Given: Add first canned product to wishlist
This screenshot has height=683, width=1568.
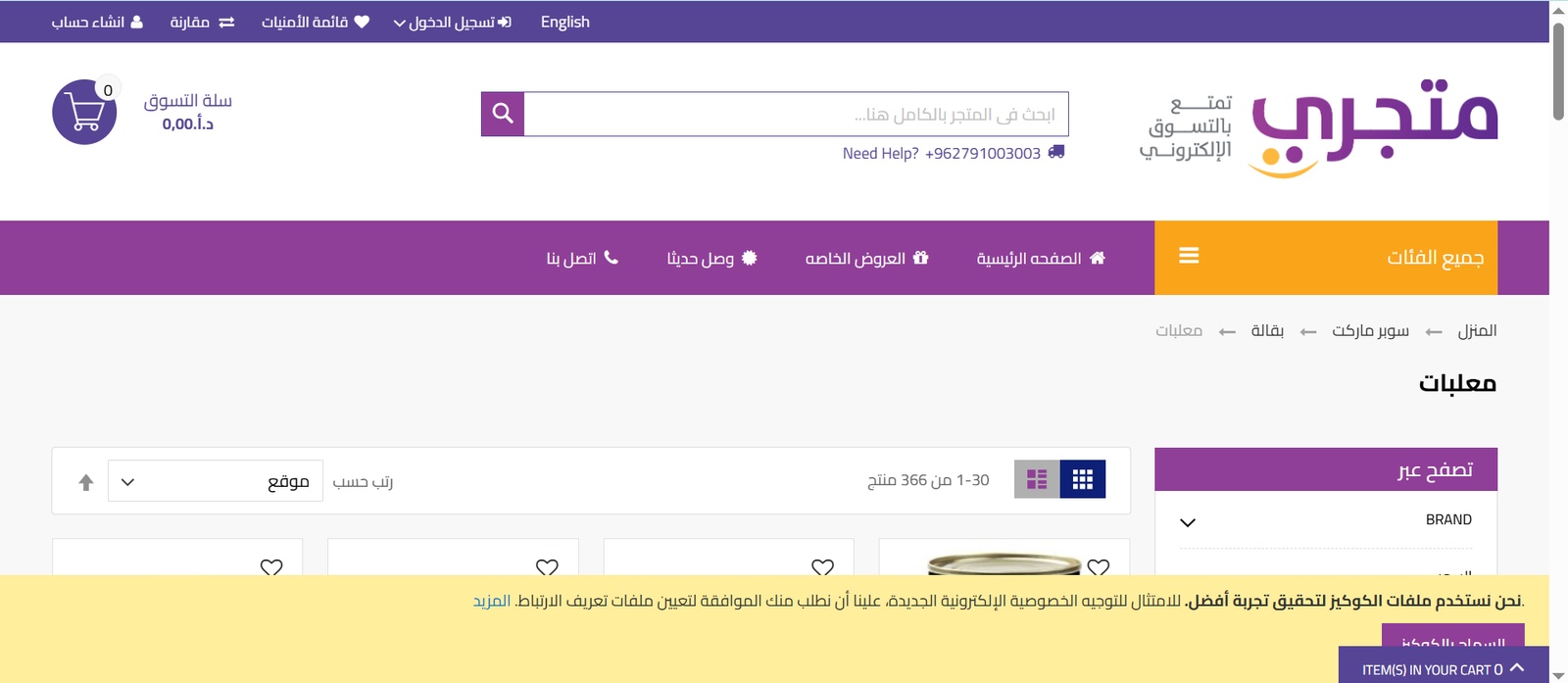Looking at the screenshot, I should (1099, 567).
